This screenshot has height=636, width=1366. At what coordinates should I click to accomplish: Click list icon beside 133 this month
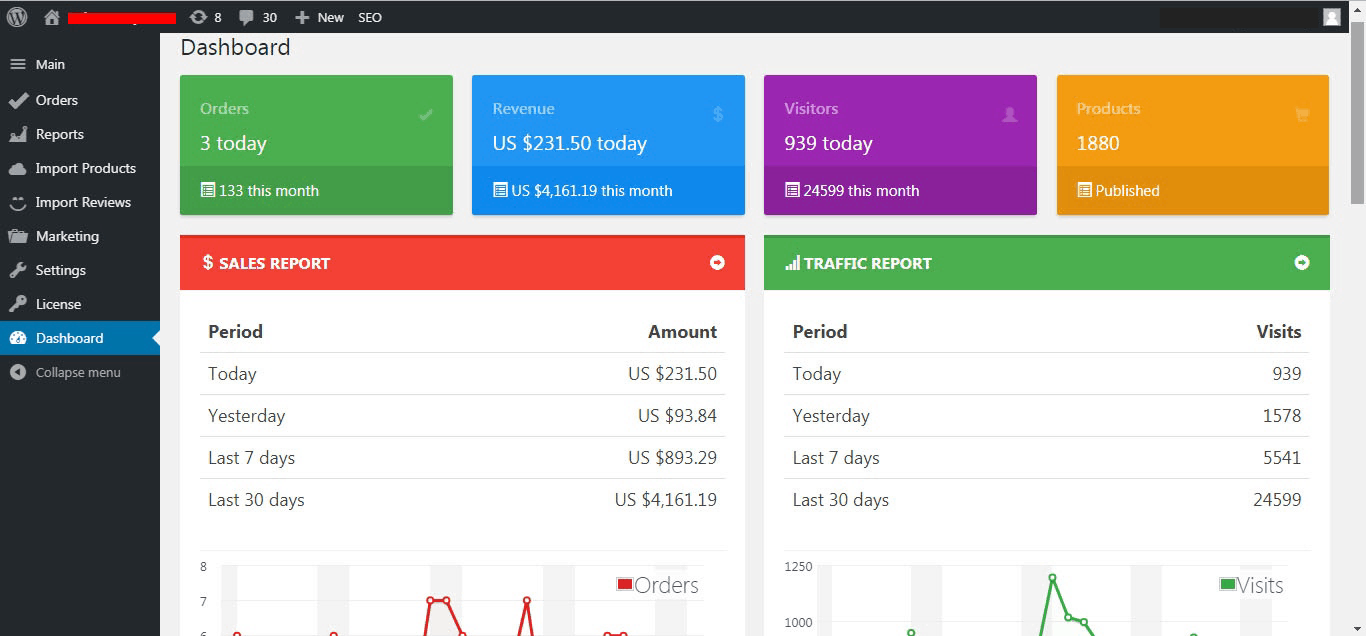pos(208,190)
